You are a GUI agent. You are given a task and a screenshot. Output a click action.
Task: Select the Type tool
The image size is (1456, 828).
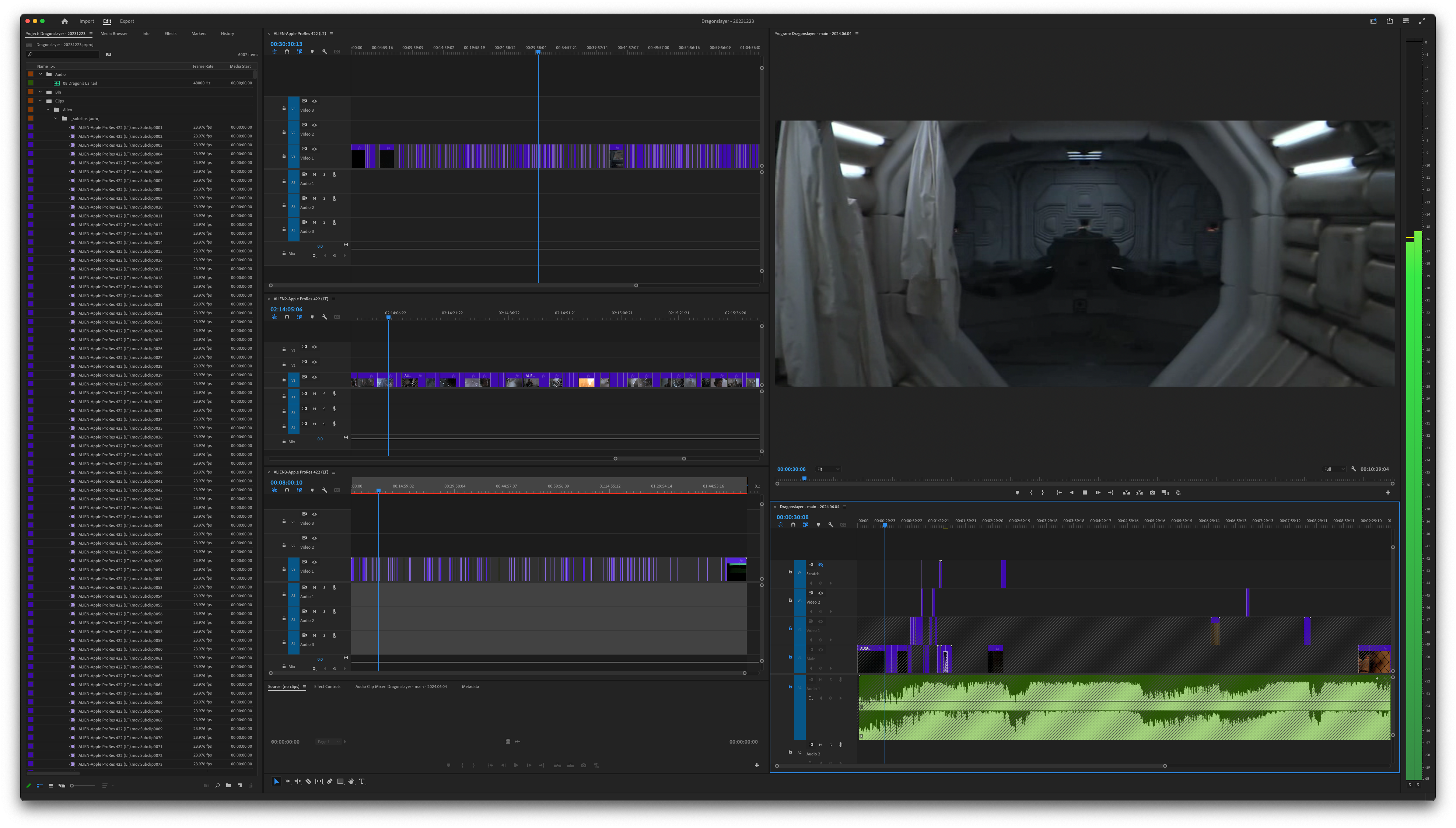coord(361,781)
